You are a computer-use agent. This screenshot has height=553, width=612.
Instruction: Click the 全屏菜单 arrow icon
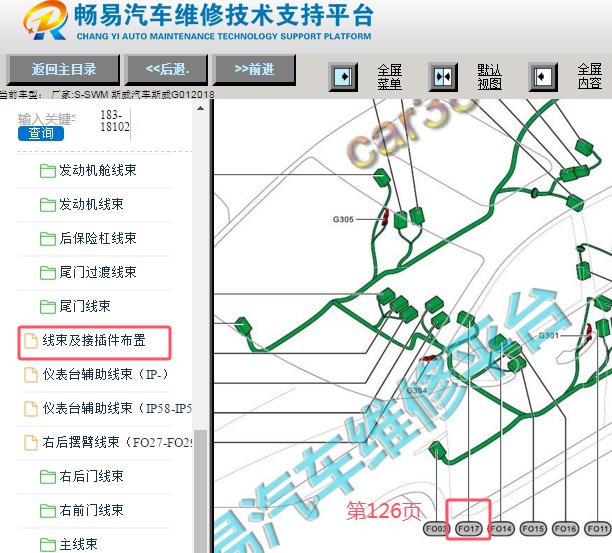343,77
